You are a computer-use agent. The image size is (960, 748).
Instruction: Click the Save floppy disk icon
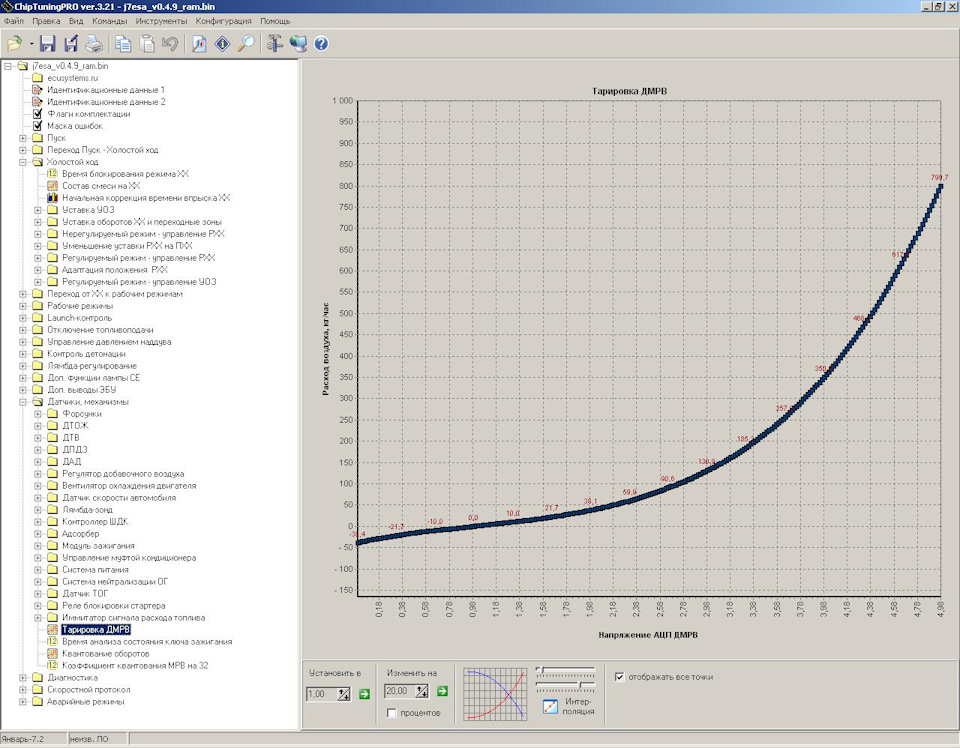pyautogui.click(x=49, y=44)
